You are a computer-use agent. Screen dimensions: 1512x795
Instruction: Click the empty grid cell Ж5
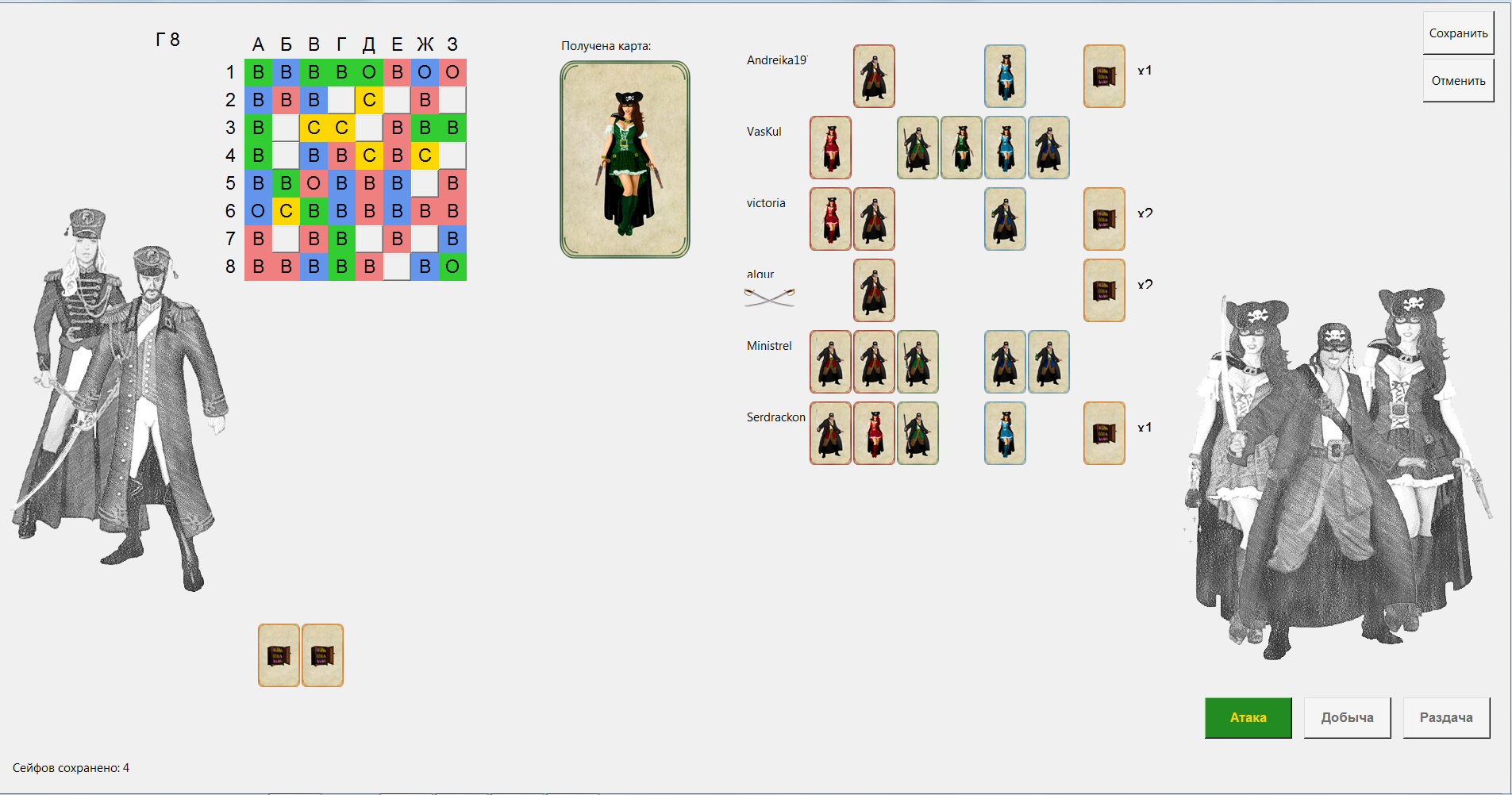(x=425, y=183)
